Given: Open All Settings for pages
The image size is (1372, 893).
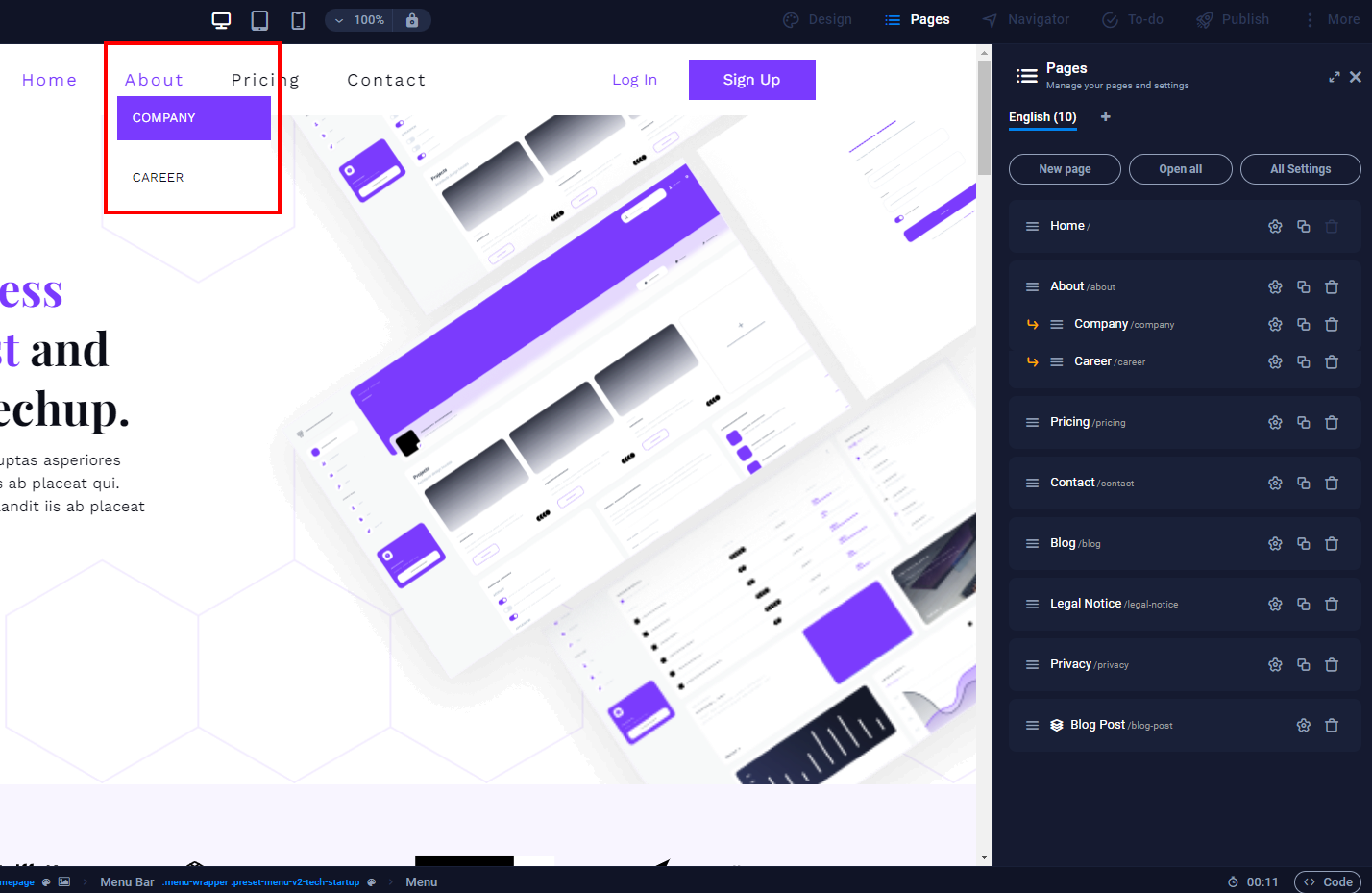Looking at the screenshot, I should 1300,169.
